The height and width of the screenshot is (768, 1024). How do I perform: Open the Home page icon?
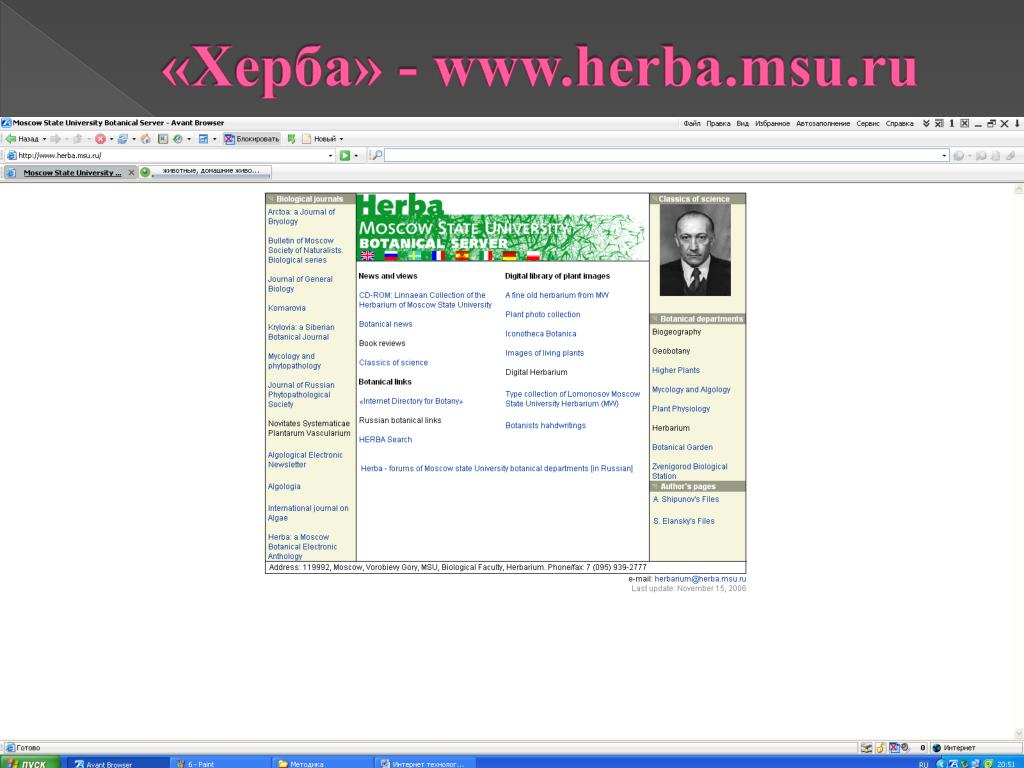(146, 138)
